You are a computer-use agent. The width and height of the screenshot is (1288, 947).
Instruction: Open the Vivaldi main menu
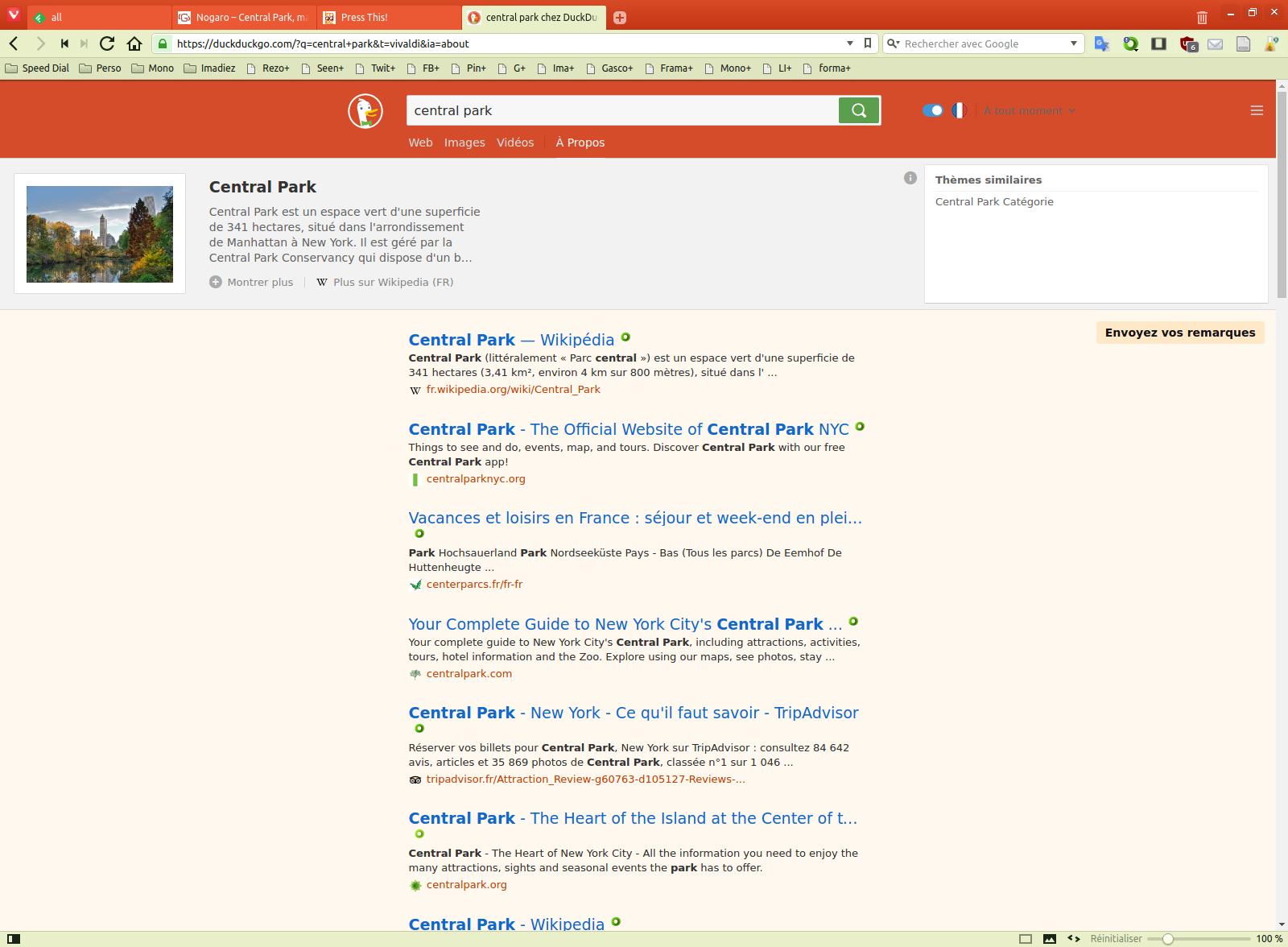(x=14, y=14)
